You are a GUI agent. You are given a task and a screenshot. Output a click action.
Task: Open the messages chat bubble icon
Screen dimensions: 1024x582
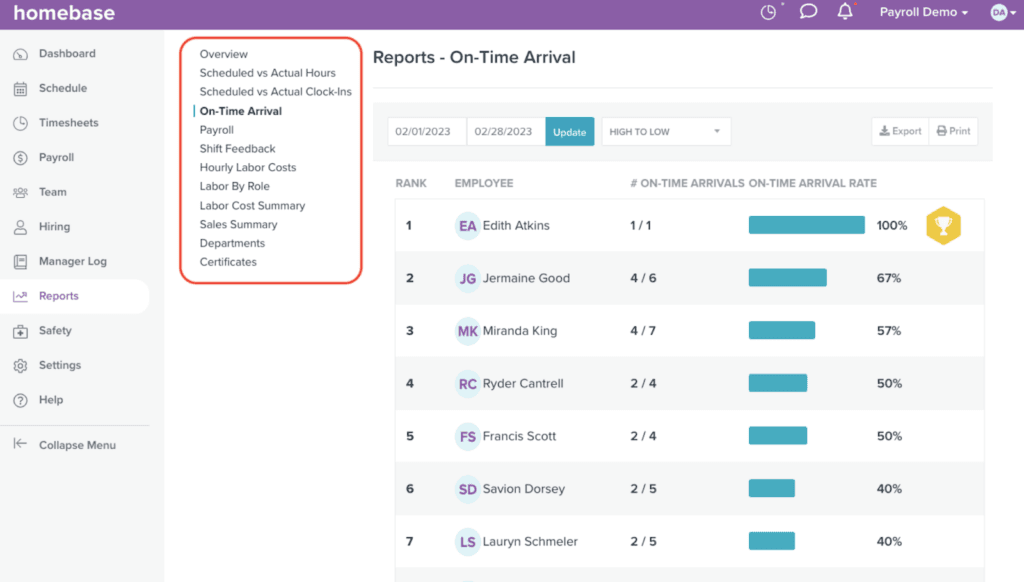point(808,12)
